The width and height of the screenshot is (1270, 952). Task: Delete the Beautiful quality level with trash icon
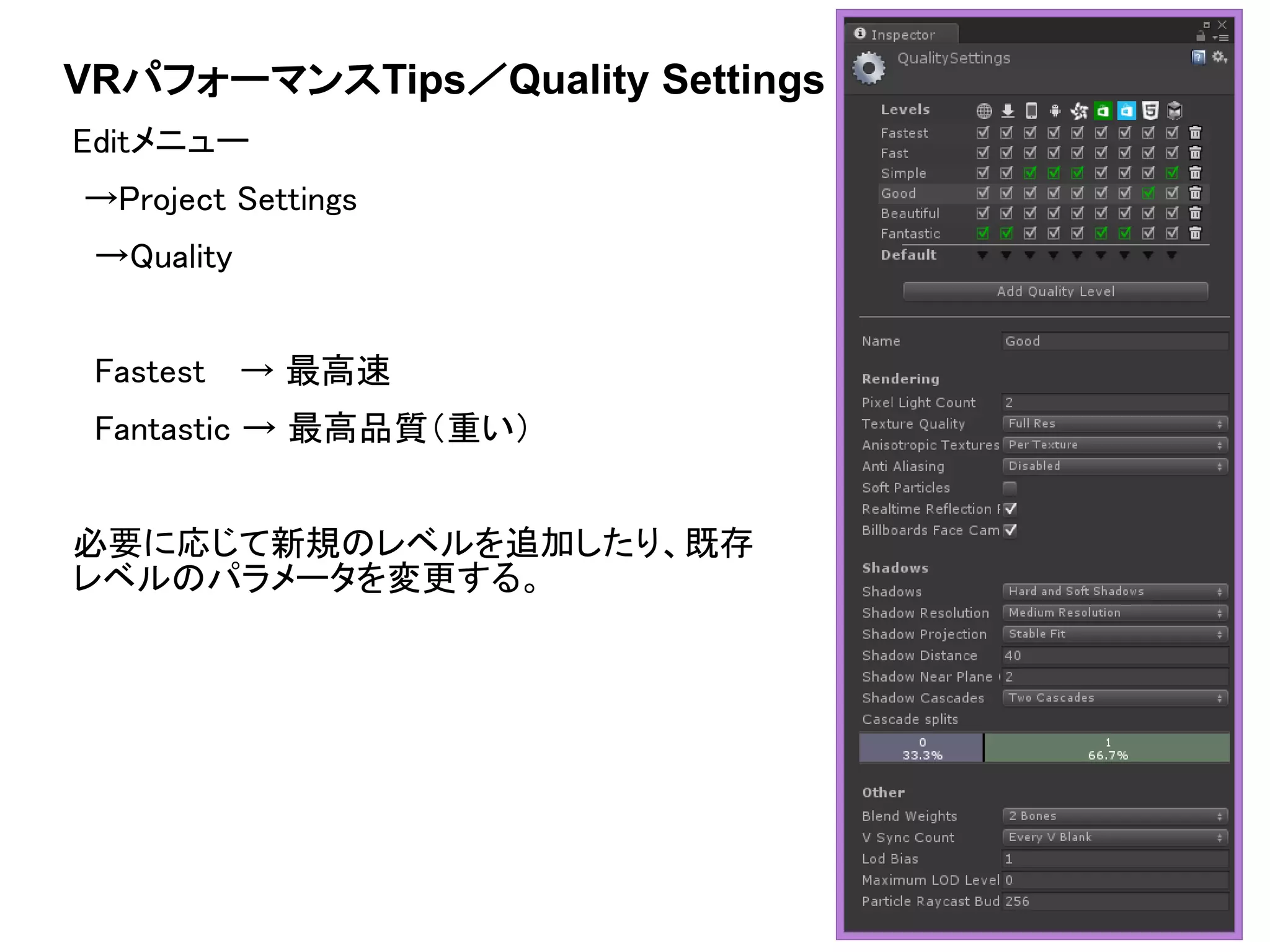pyautogui.click(x=1195, y=213)
